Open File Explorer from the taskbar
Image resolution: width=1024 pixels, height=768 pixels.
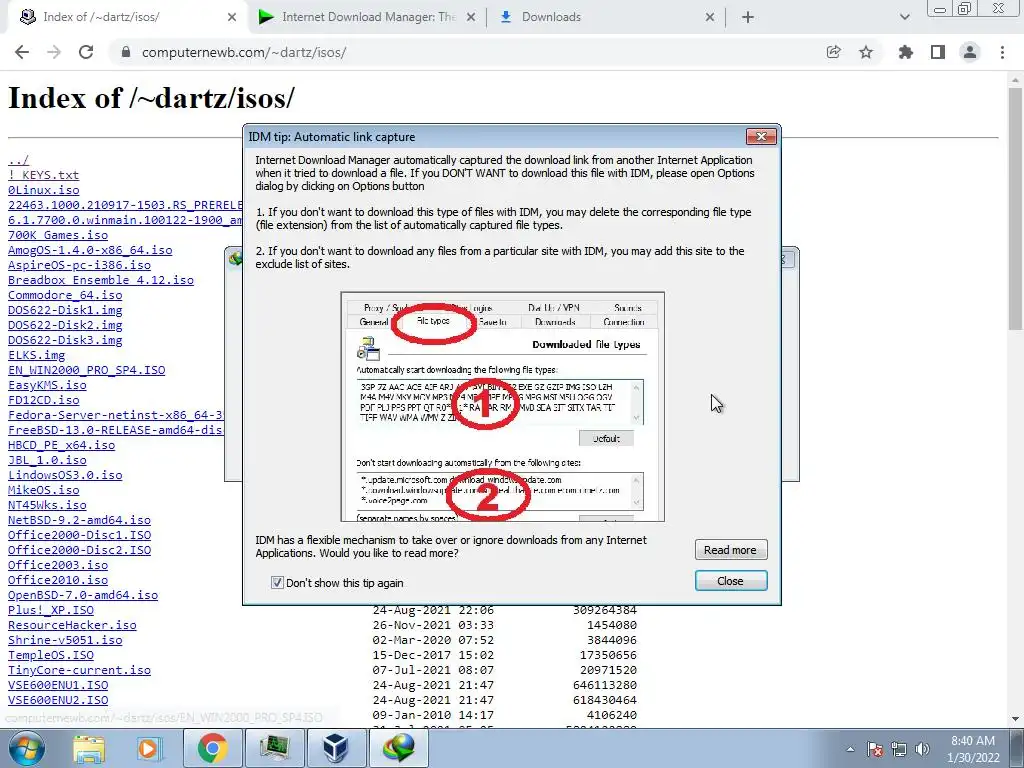point(89,748)
